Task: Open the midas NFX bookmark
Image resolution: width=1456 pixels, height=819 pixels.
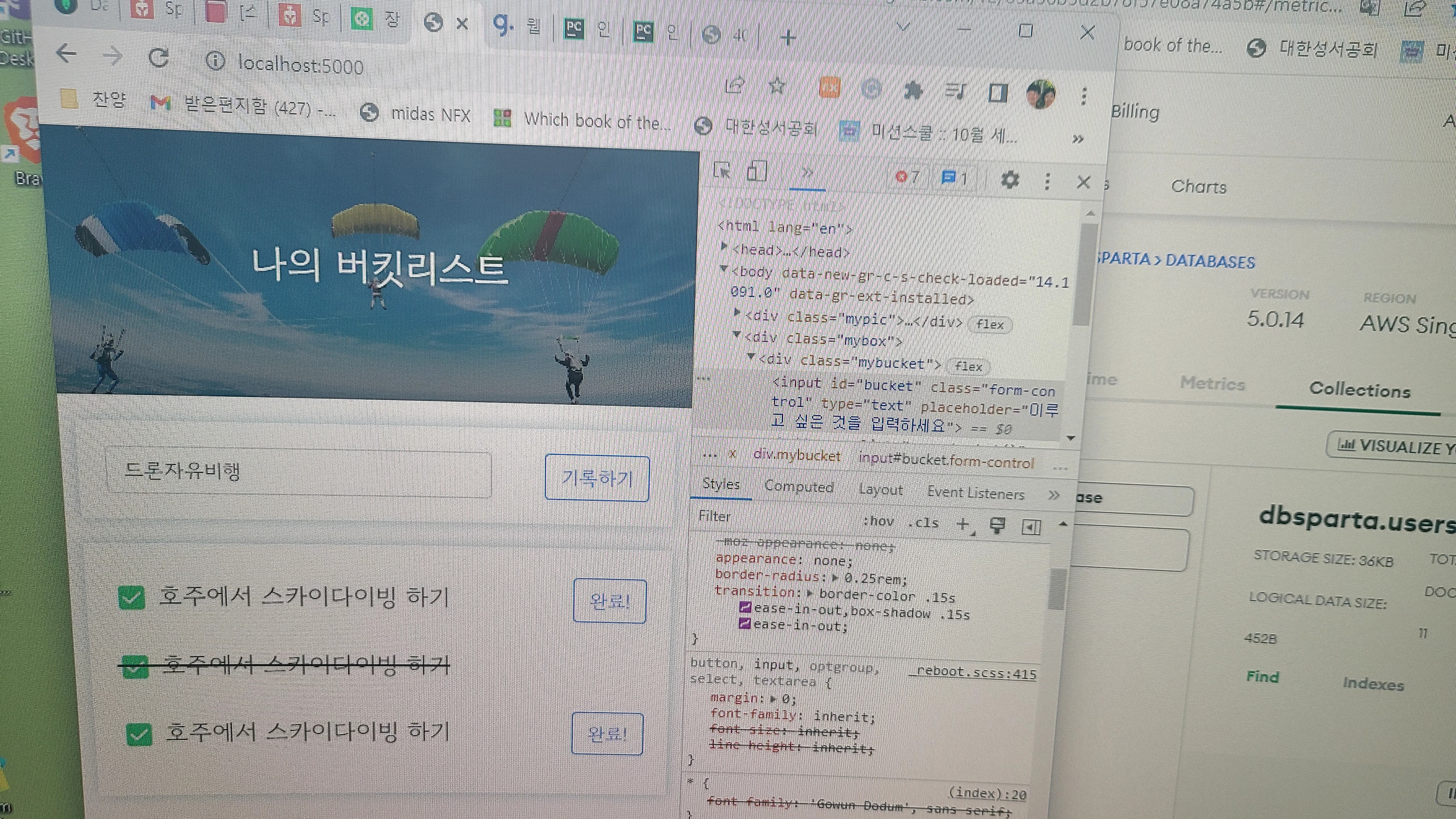Action: [415, 114]
